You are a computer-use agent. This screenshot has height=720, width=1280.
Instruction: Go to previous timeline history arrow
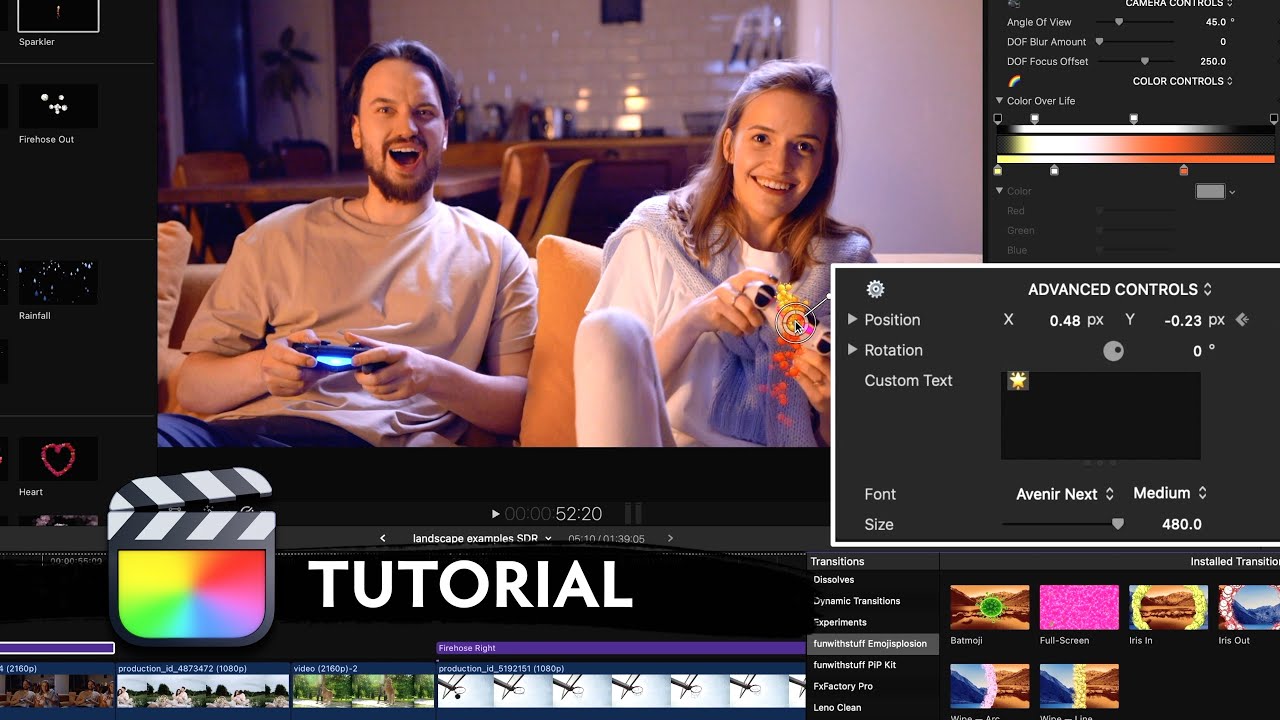click(x=383, y=538)
